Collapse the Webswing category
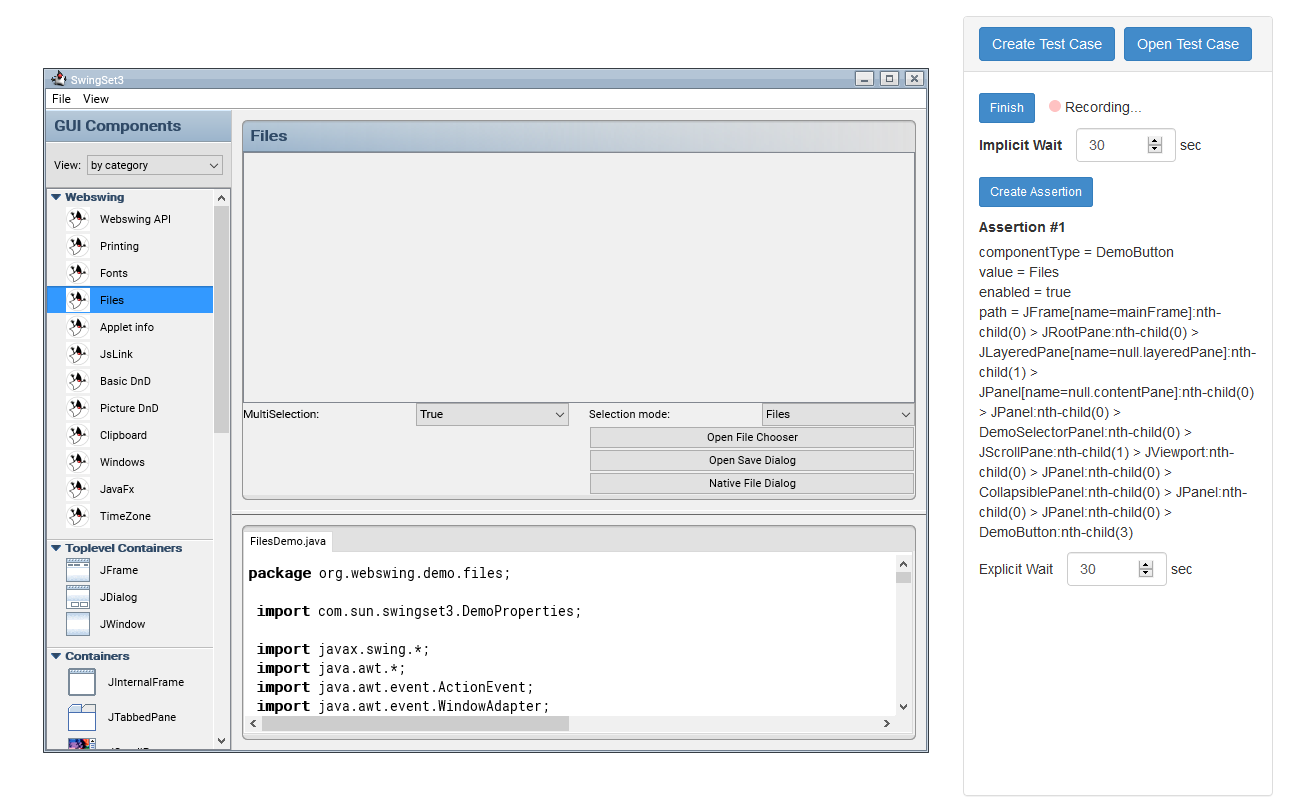Screen dimensions: 1302x812 (56, 197)
